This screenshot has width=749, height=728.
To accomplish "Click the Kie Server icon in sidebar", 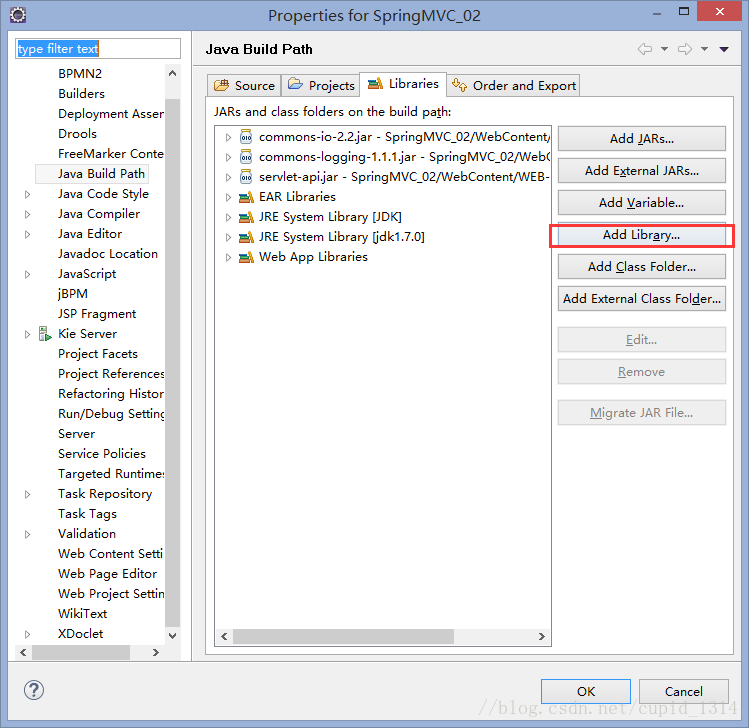I will pos(45,334).
